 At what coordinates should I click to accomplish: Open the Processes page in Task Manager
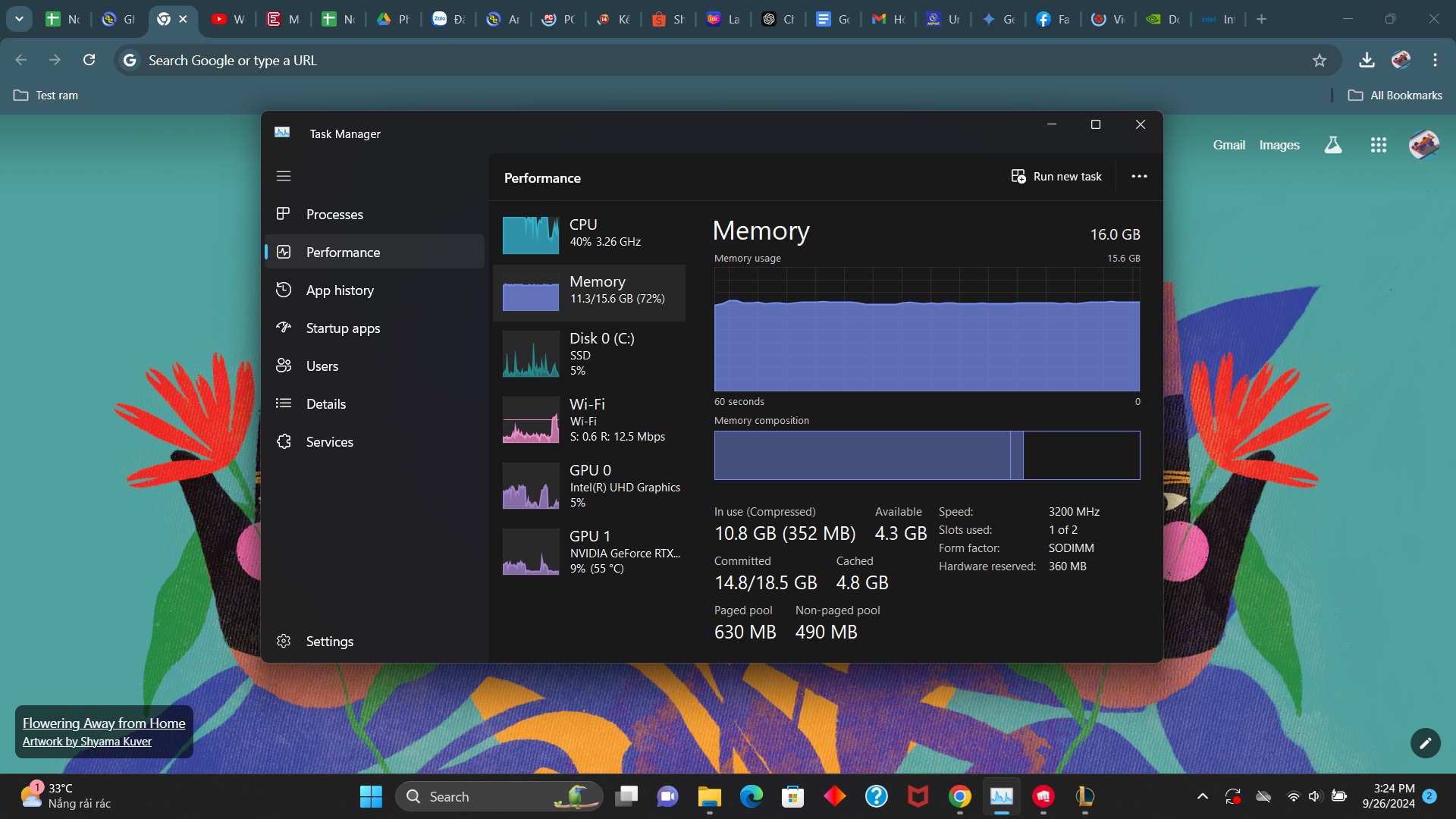coord(375,215)
